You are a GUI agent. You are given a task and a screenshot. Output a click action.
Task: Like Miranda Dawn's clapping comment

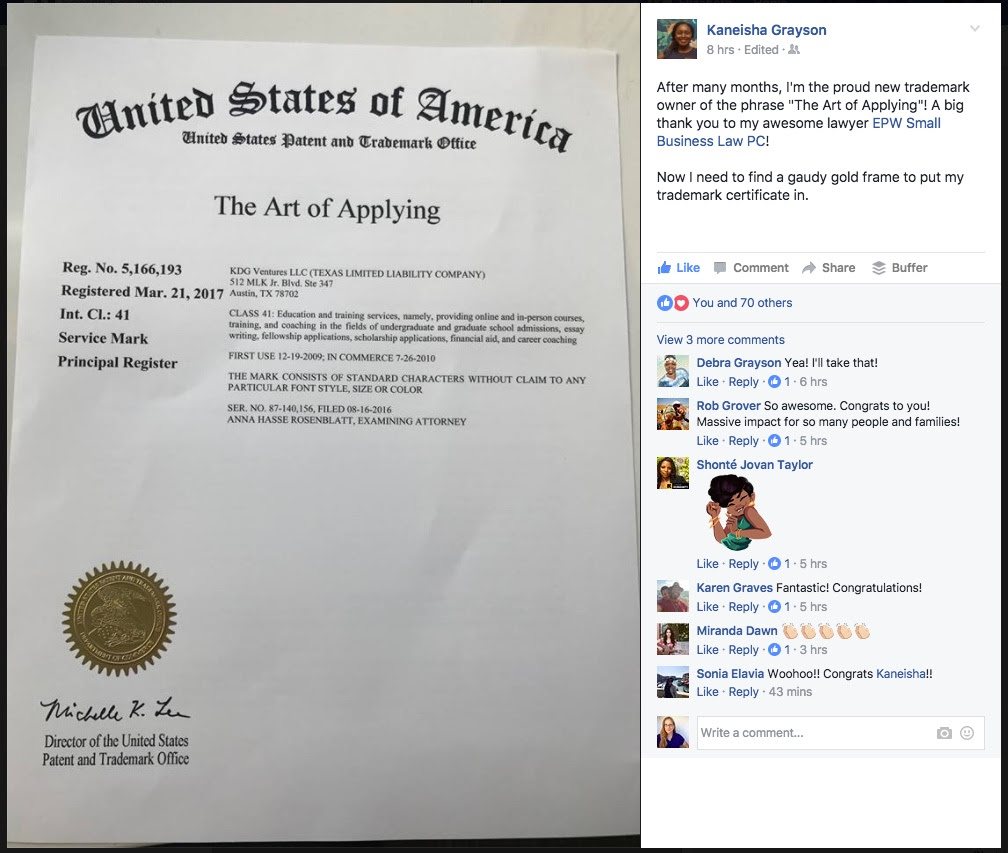tap(707, 650)
